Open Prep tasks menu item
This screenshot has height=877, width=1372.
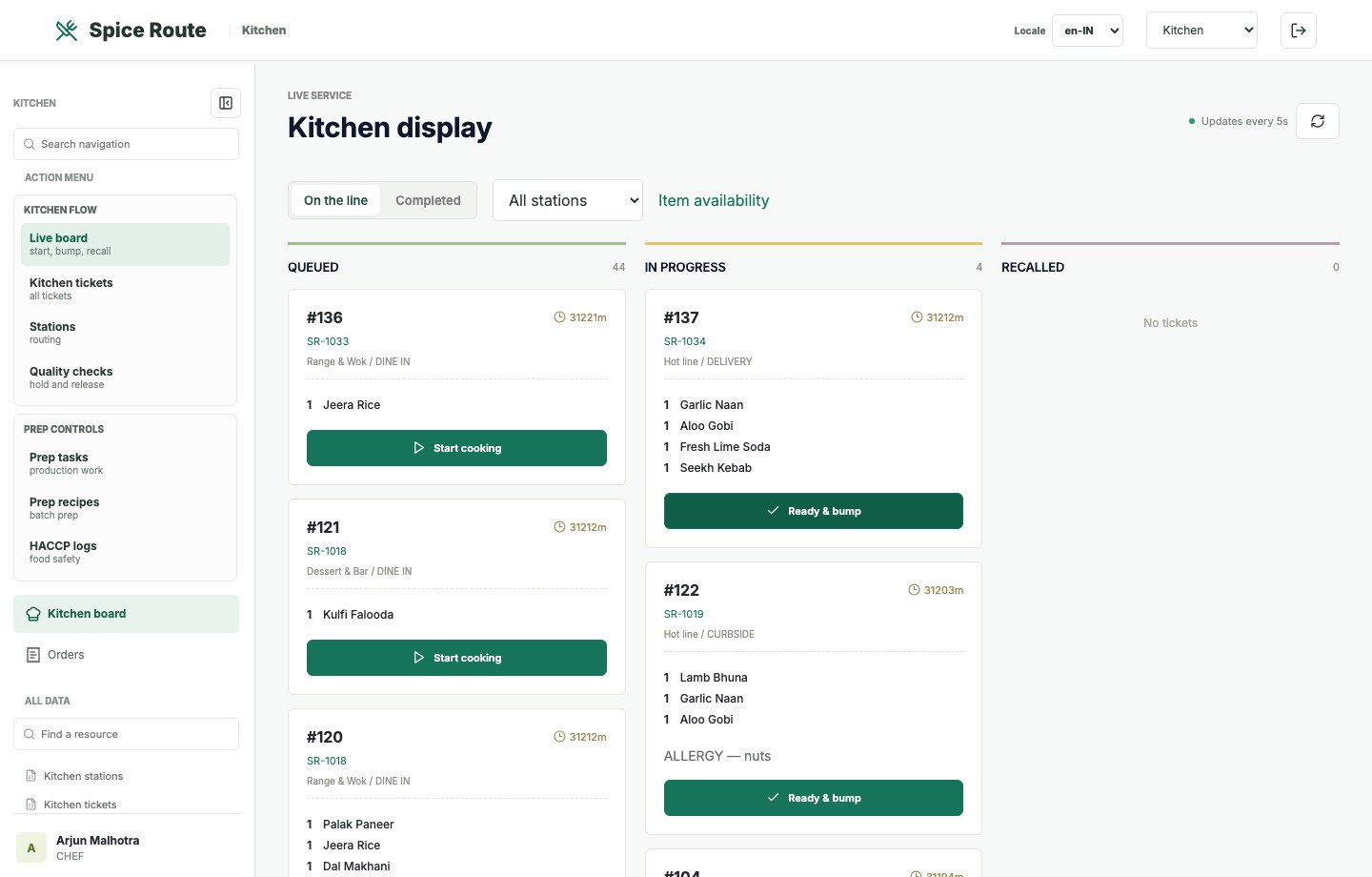pyautogui.click(x=125, y=463)
